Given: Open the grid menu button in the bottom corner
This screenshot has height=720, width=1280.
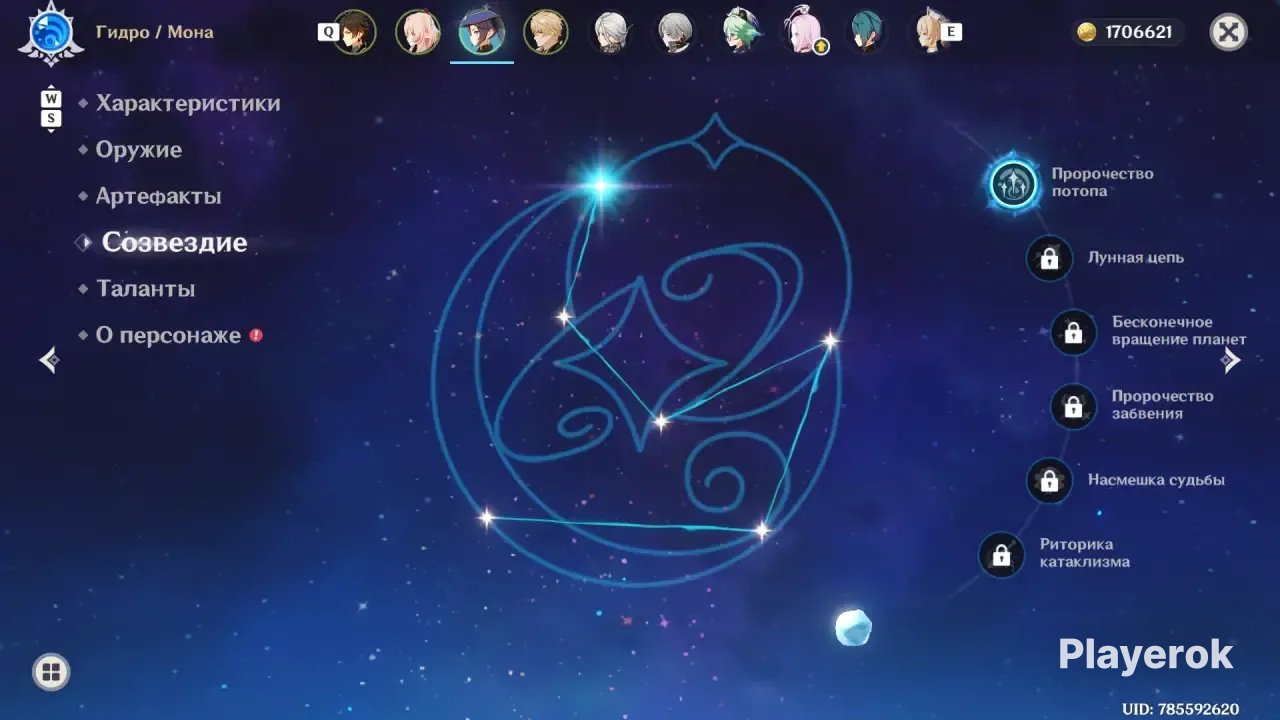Looking at the screenshot, I should [51, 672].
